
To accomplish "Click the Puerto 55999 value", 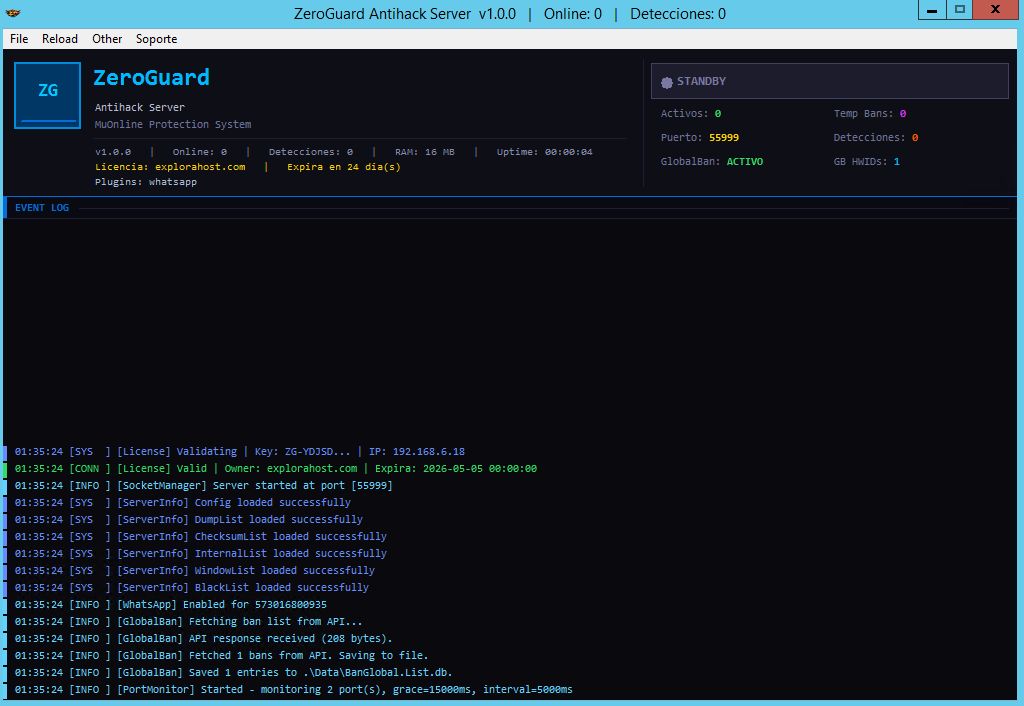I will pos(723,138).
